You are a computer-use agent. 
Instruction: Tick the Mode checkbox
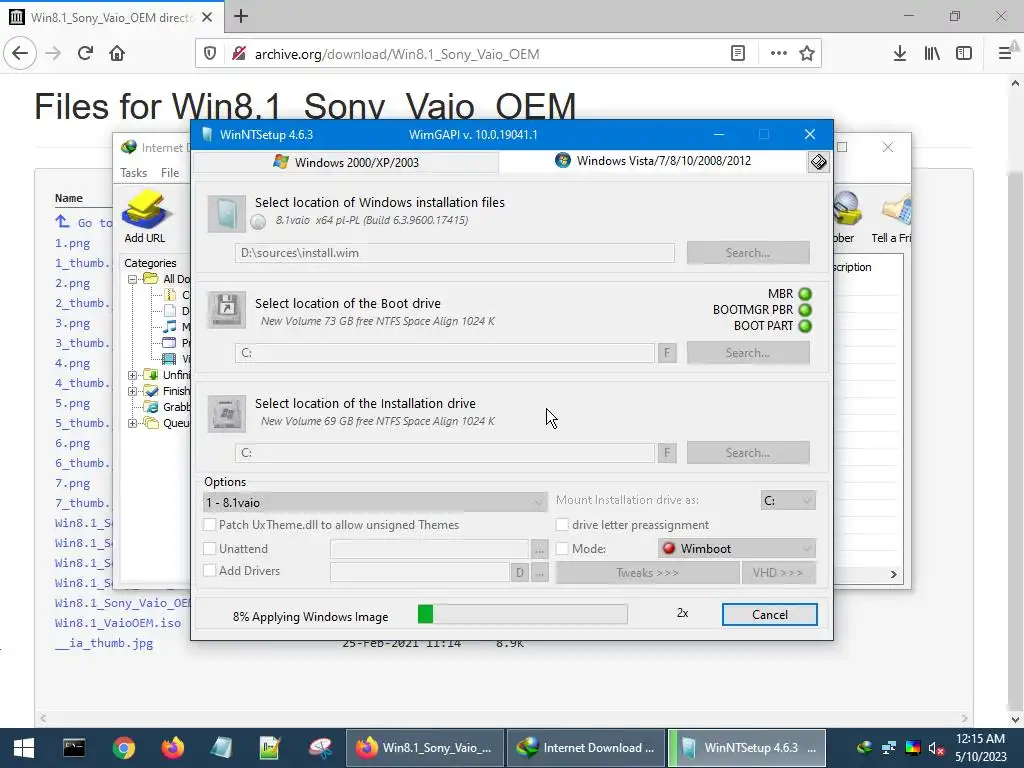562,549
